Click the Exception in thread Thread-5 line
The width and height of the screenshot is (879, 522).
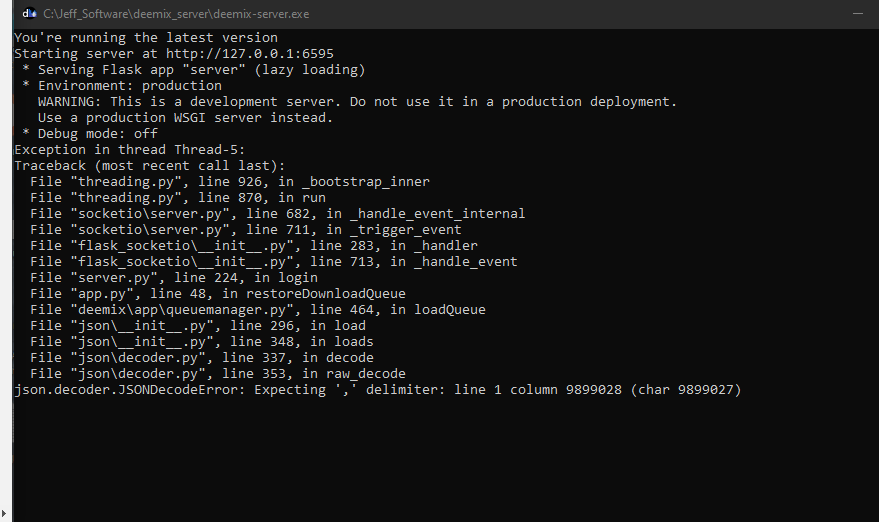click(129, 150)
